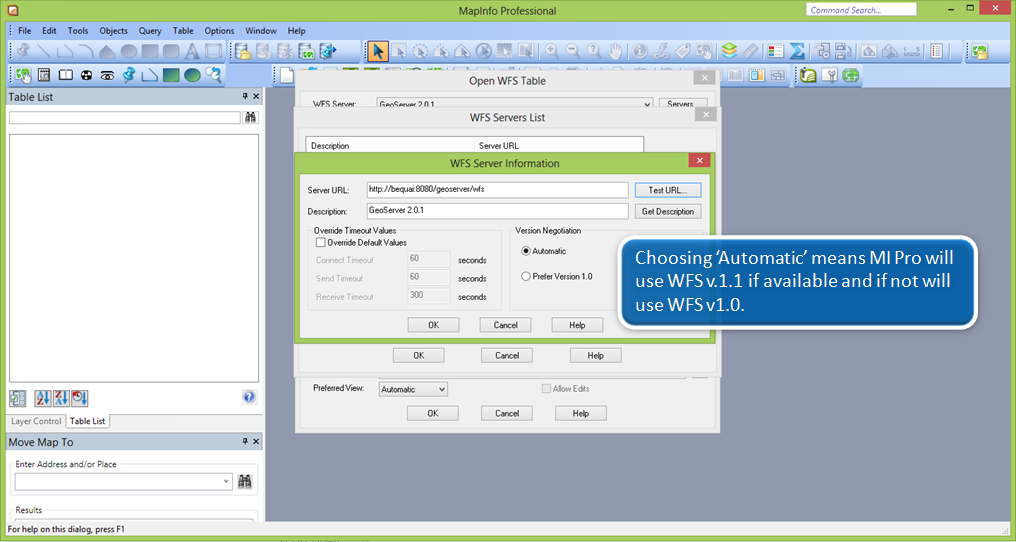The height and width of the screenshot is (542, 1016).
Task: Click Cancel in Open WFS Table dialog
Action: 507,413
